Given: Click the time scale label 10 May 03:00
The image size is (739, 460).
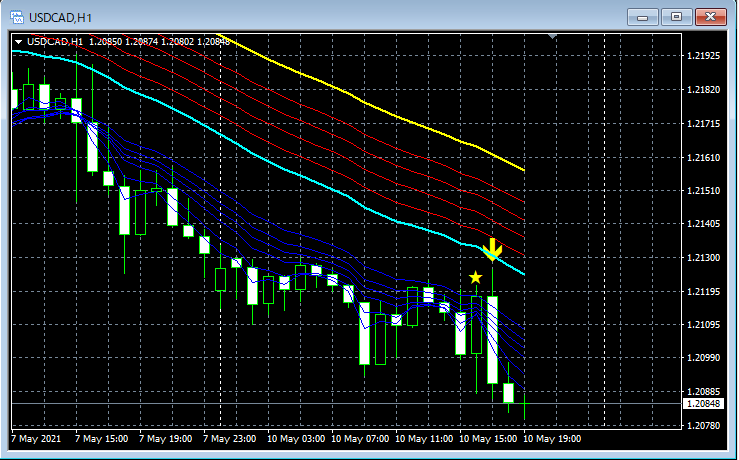Looking at the screenshot, I should (x=296, y=439).
